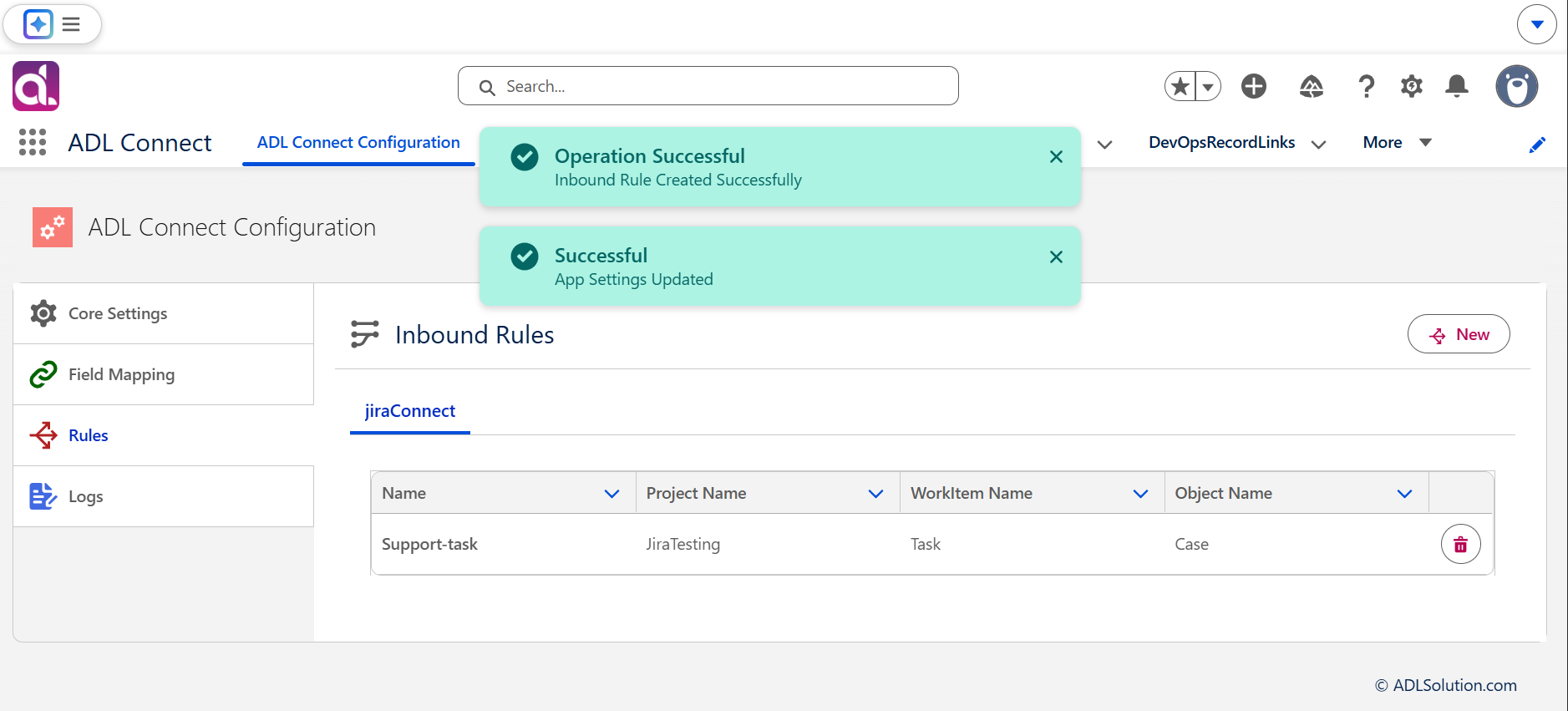Screen dimensions: 1568x711
Task: Open the Notifications bell icon
Action: (1457, 86)
